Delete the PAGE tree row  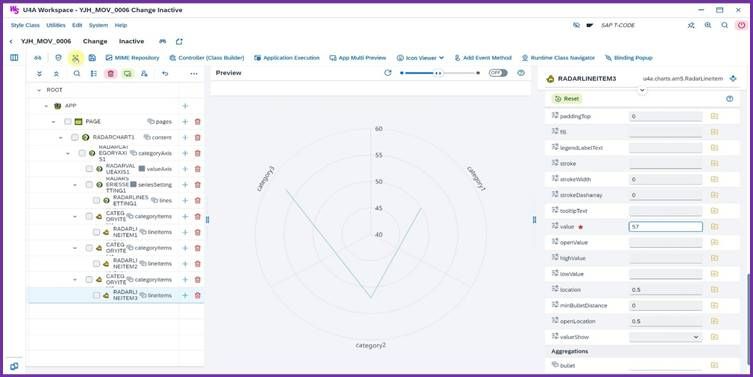(197, 122)
